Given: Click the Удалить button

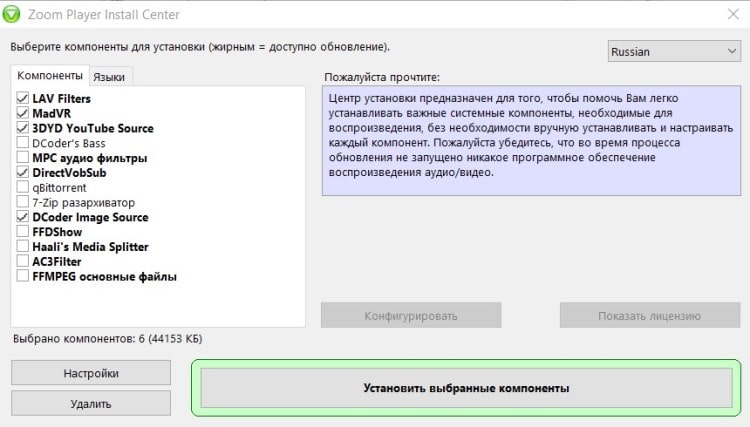Looking at the screenshot, I should 91,403.
